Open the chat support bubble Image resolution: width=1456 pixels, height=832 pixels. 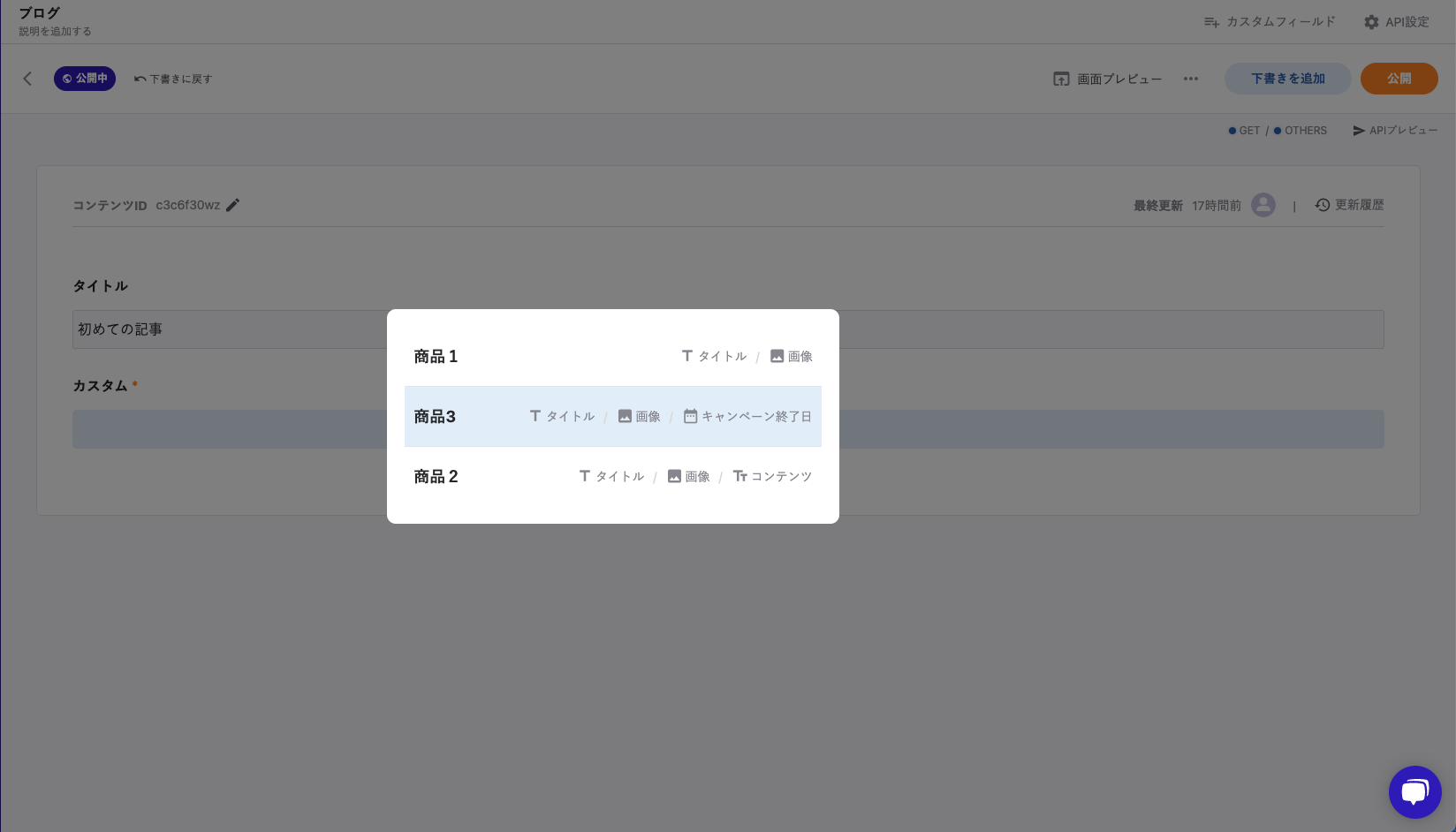pos(1414,791)
